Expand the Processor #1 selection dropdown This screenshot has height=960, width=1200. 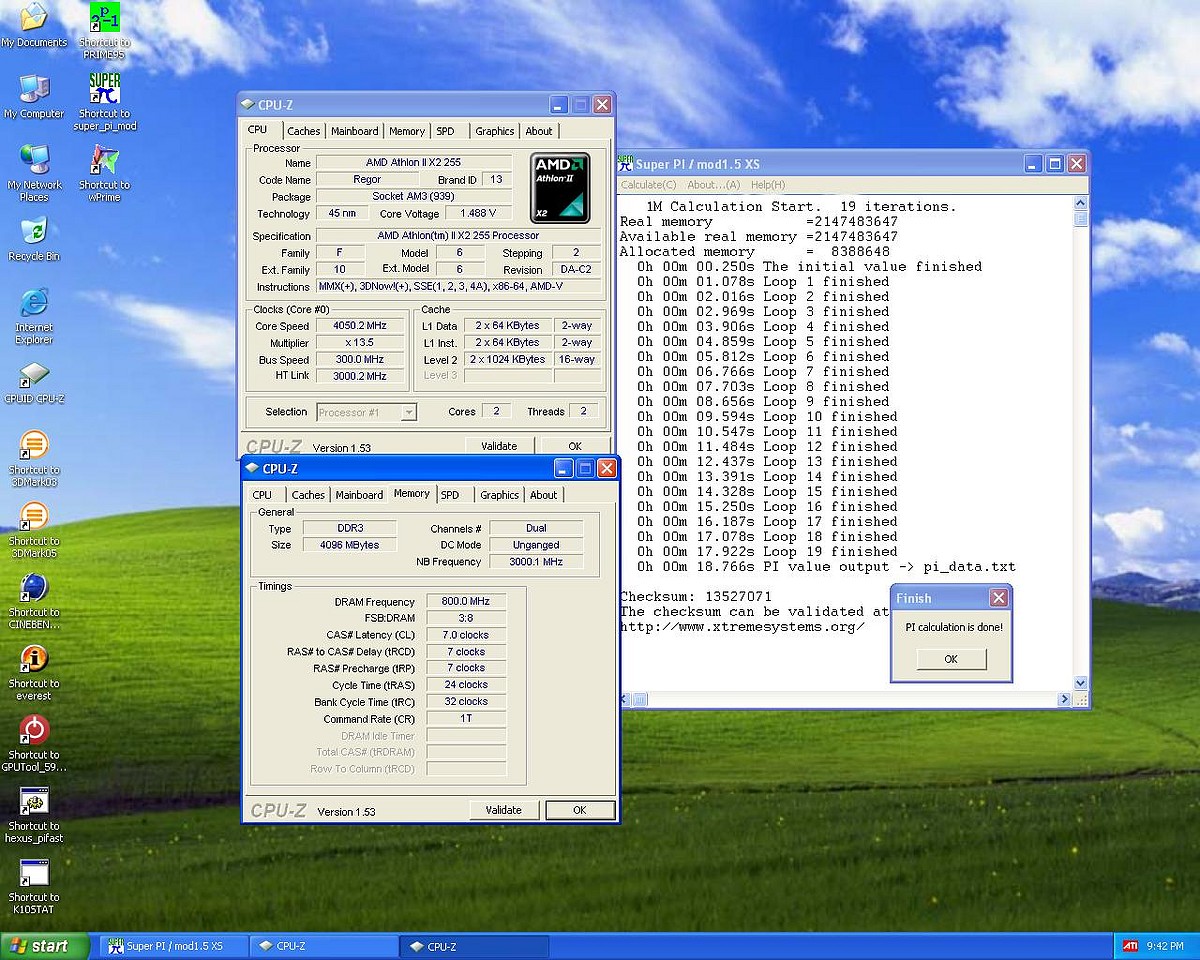(408, 412)
